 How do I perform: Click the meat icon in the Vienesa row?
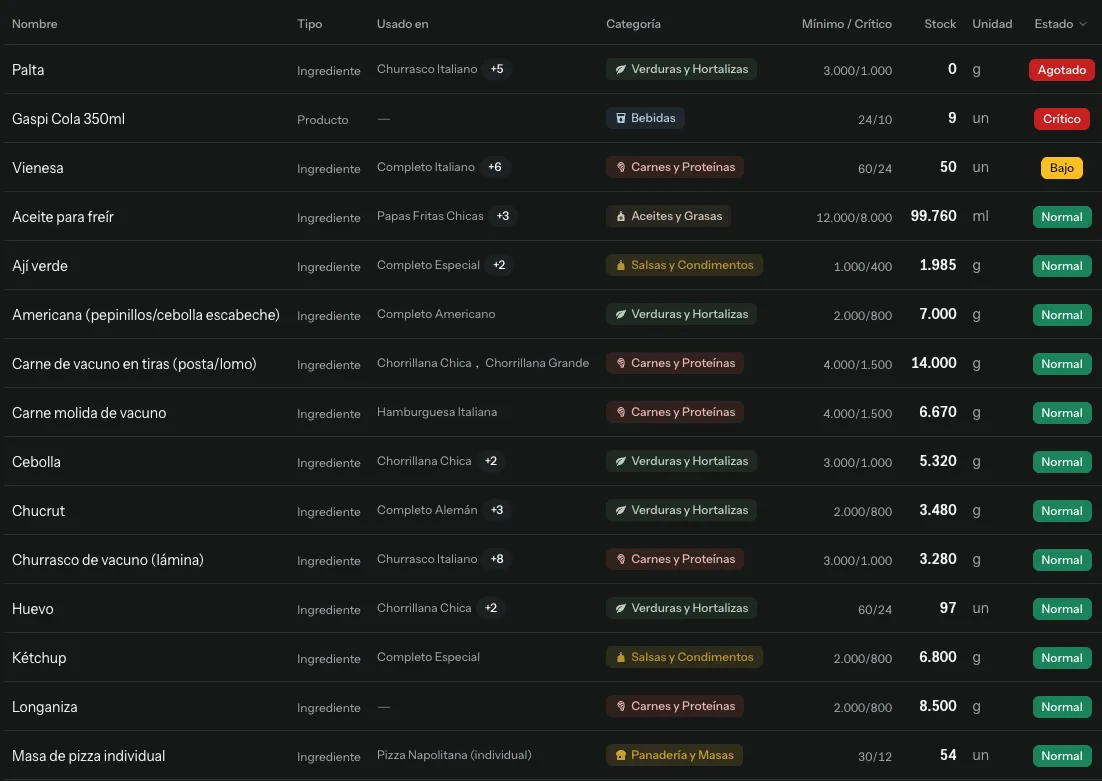[x=621, y=167]
